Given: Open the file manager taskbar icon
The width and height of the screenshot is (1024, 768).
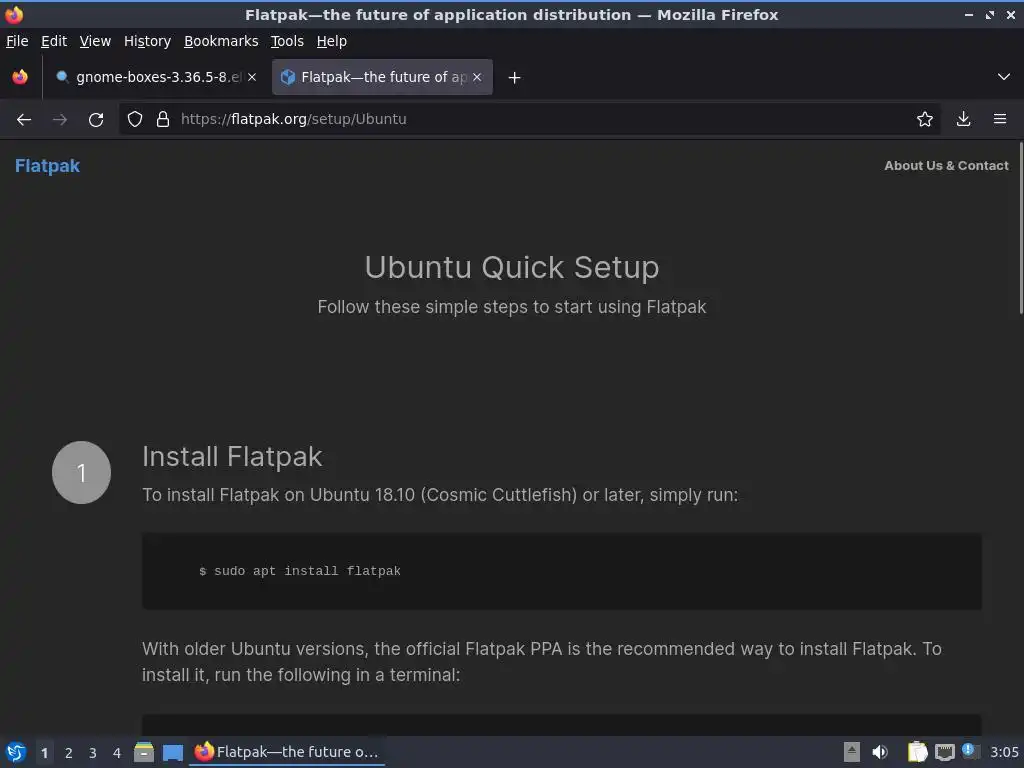Looking at the screenshot, I should [144, 752].
